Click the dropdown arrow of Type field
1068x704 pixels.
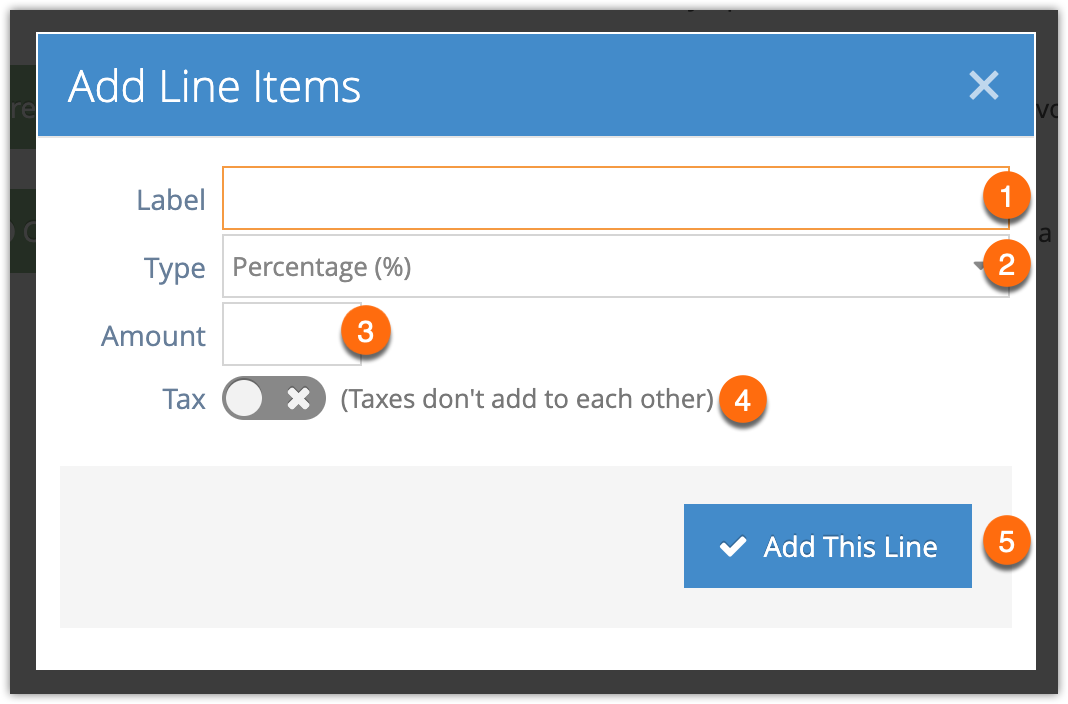tap(979, 266)
